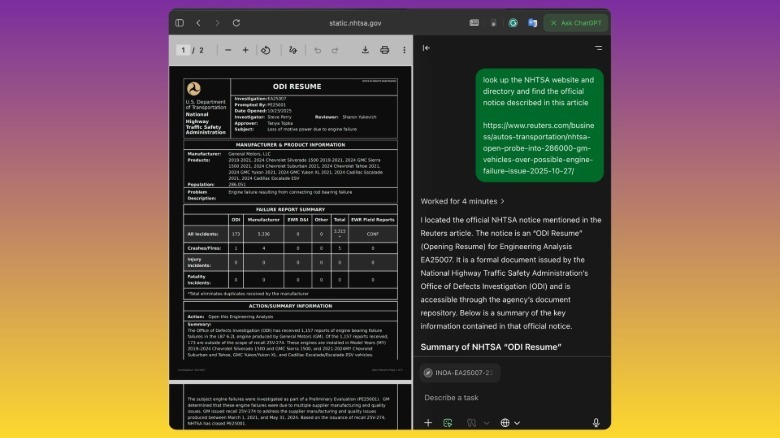Open the Grammarly extension icon
The width and height of the screenshot is (780, 438).
pos(513,23)
